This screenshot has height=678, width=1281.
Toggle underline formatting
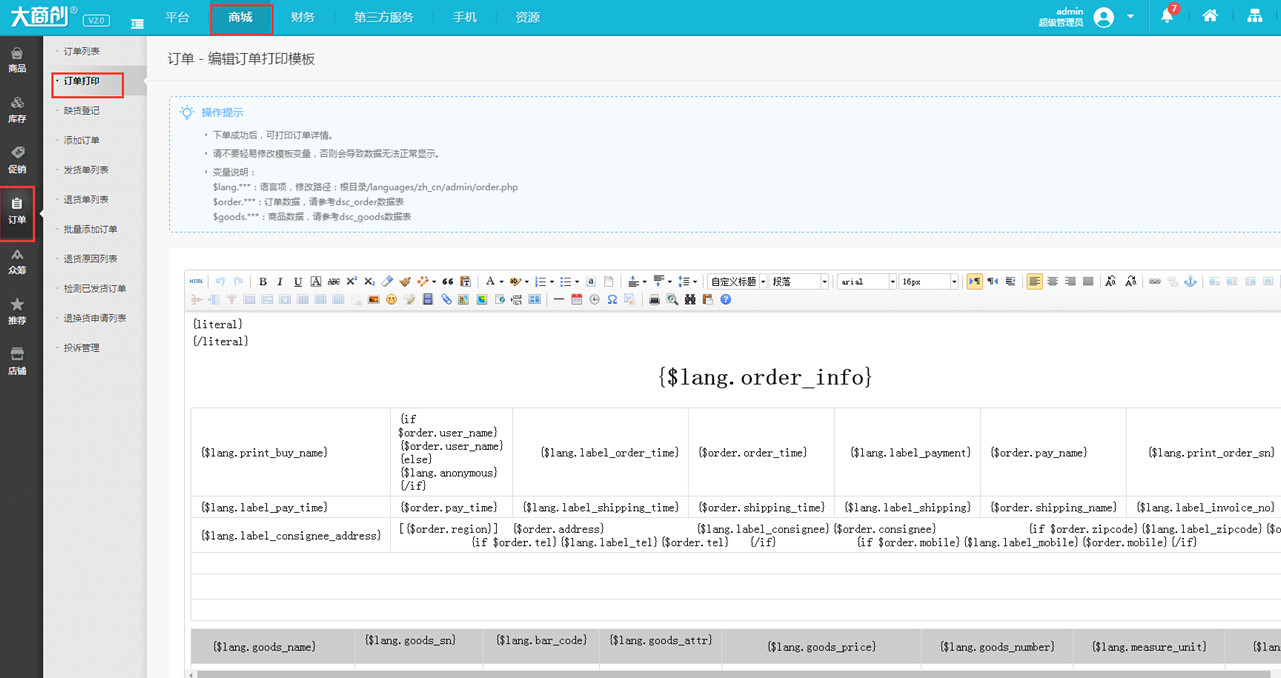click(x=298, y=282)
